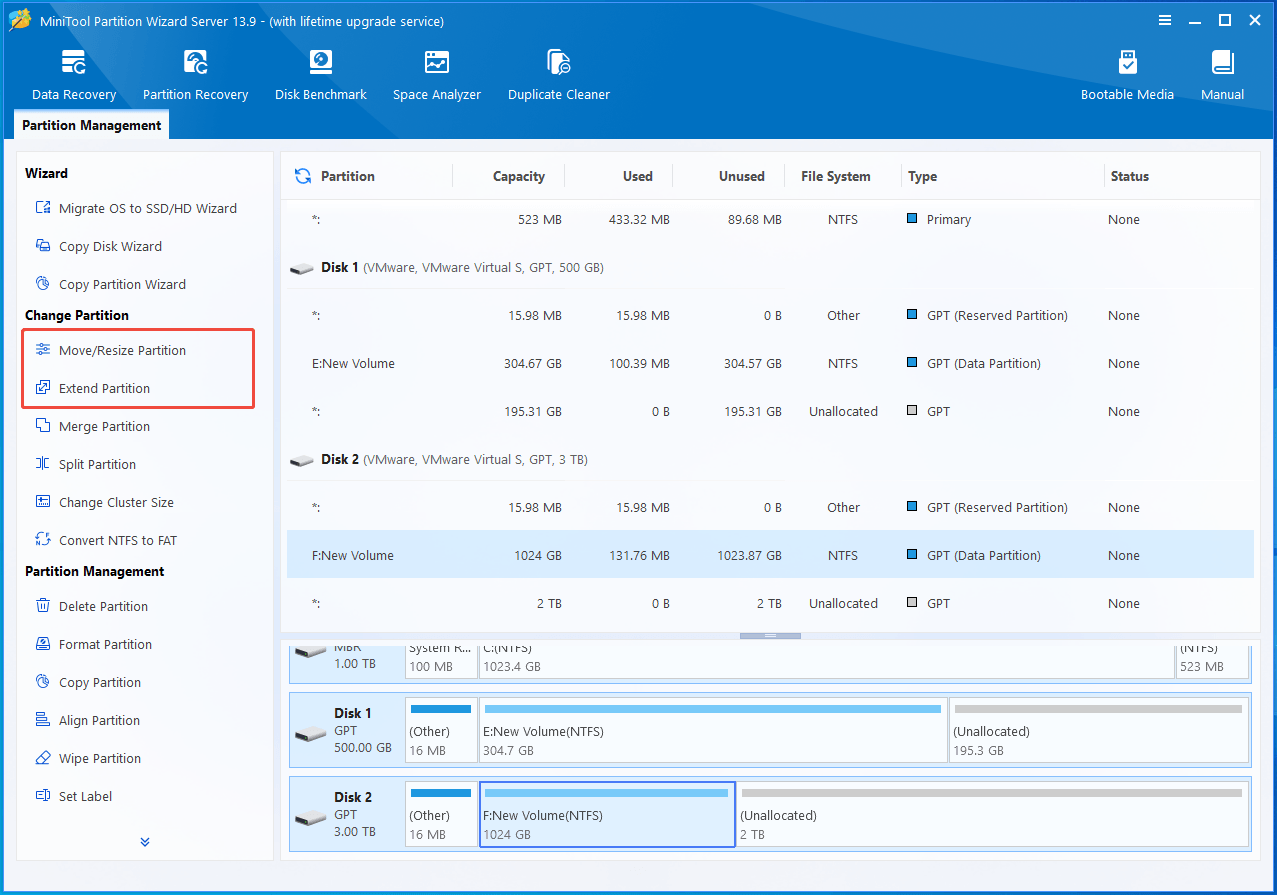
Task: Click the Delete Partition trash icon
Action: click(43, 606)
